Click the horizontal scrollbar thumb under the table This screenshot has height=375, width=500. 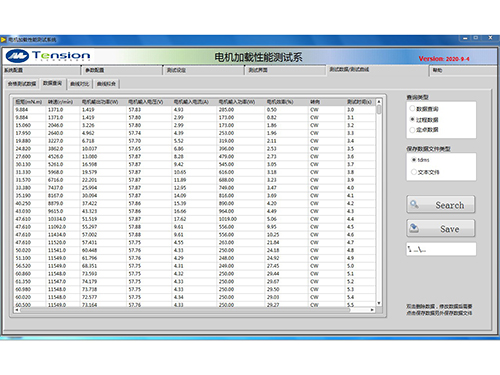tap(185, 310)
